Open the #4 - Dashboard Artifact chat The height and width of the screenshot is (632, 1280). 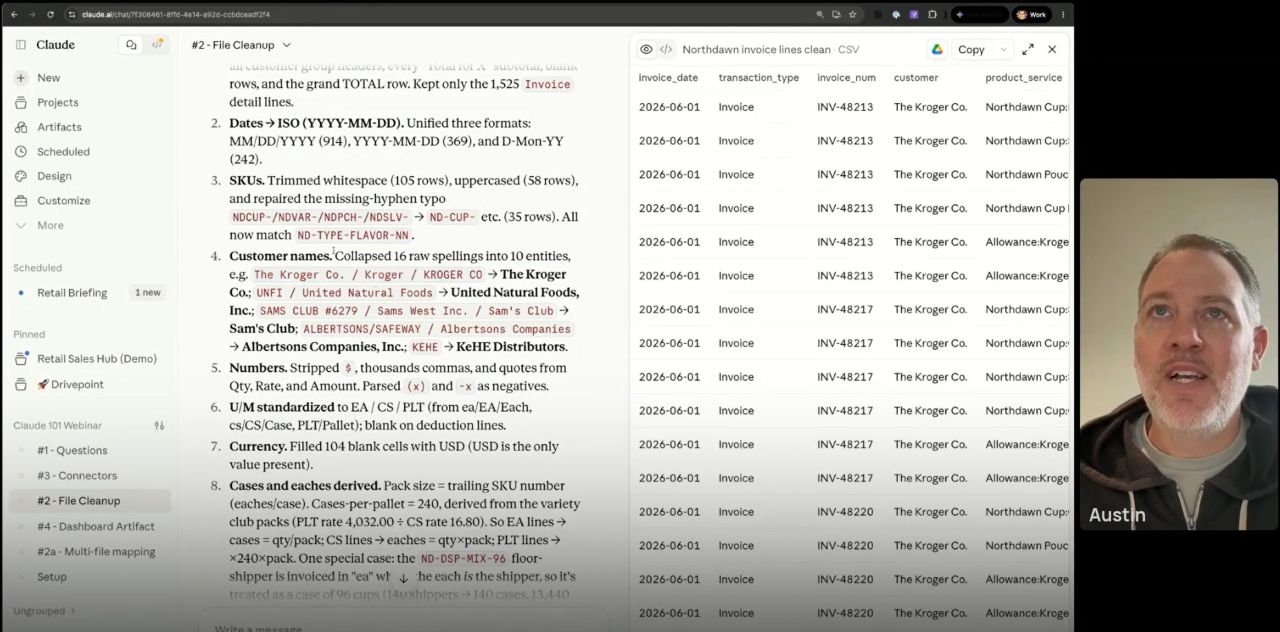(96, 527)
